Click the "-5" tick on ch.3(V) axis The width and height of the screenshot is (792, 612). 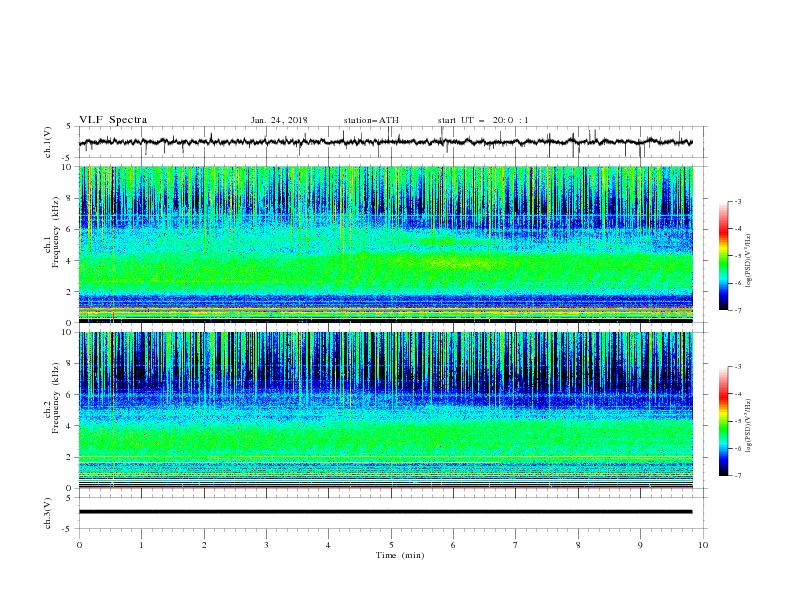[68, 529]
